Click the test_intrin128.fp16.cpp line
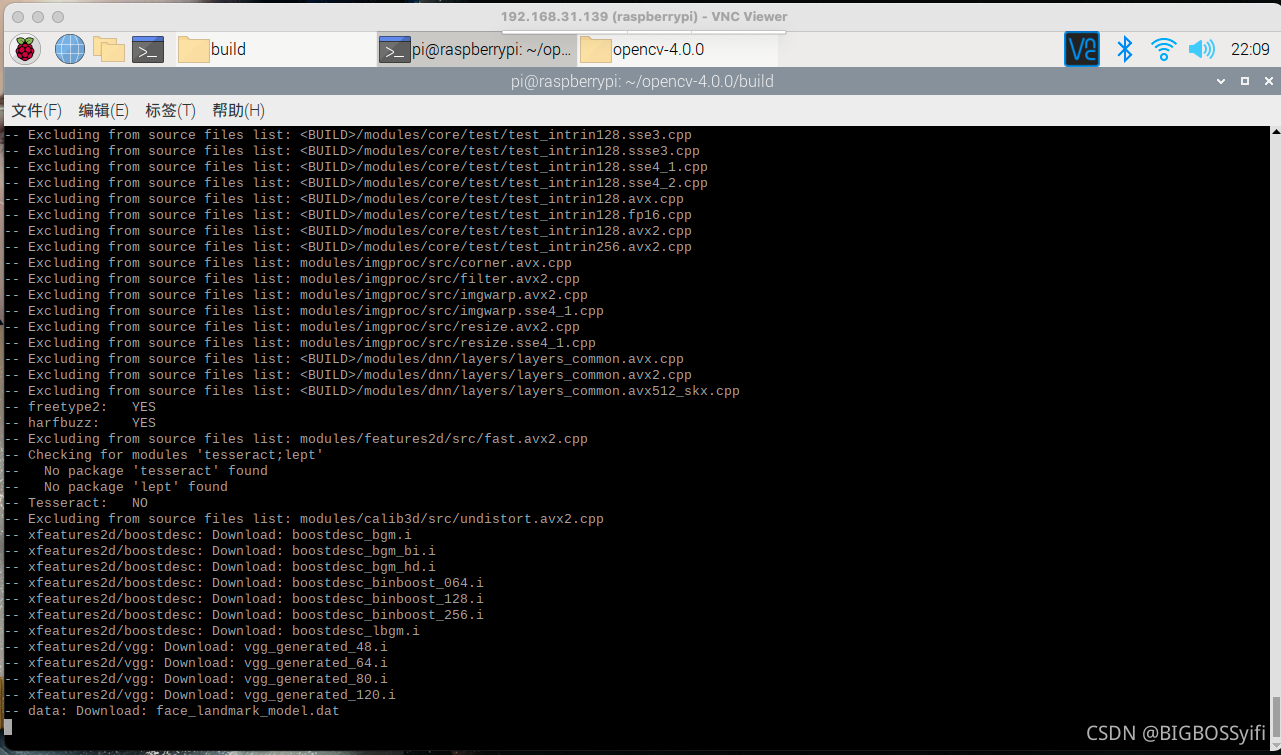 [x=348, y=215]
